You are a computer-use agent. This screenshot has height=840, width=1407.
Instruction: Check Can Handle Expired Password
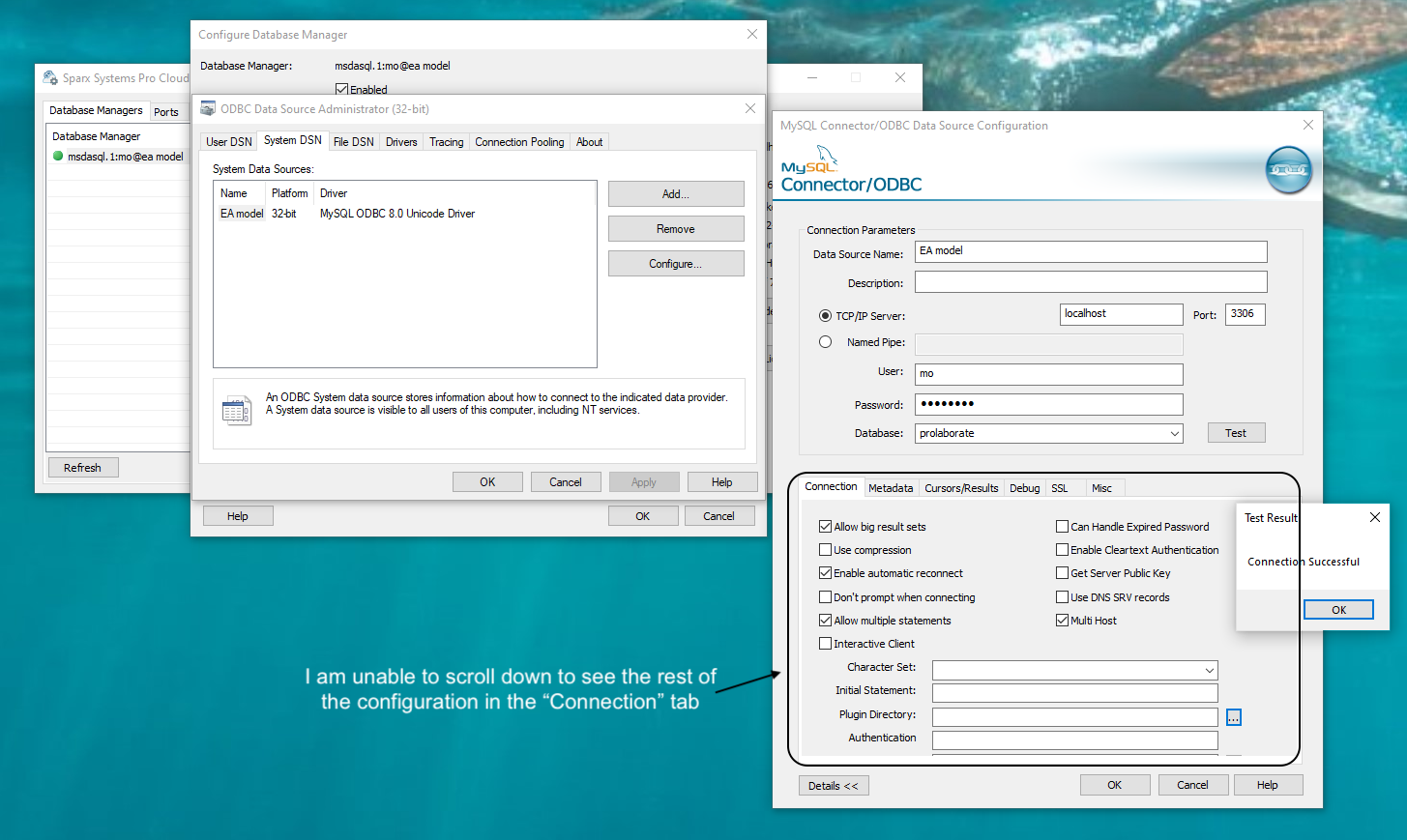[x=1062, y=527]
